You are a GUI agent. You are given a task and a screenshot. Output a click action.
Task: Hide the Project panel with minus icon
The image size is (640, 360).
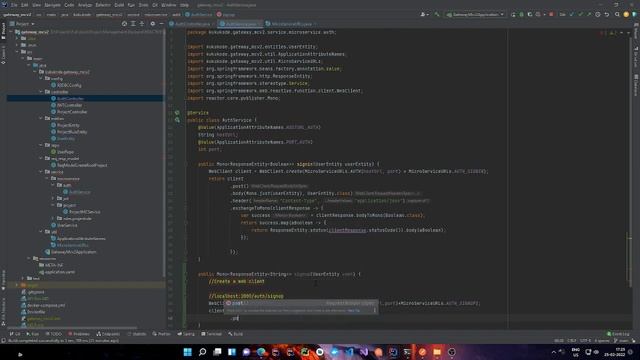161,24
